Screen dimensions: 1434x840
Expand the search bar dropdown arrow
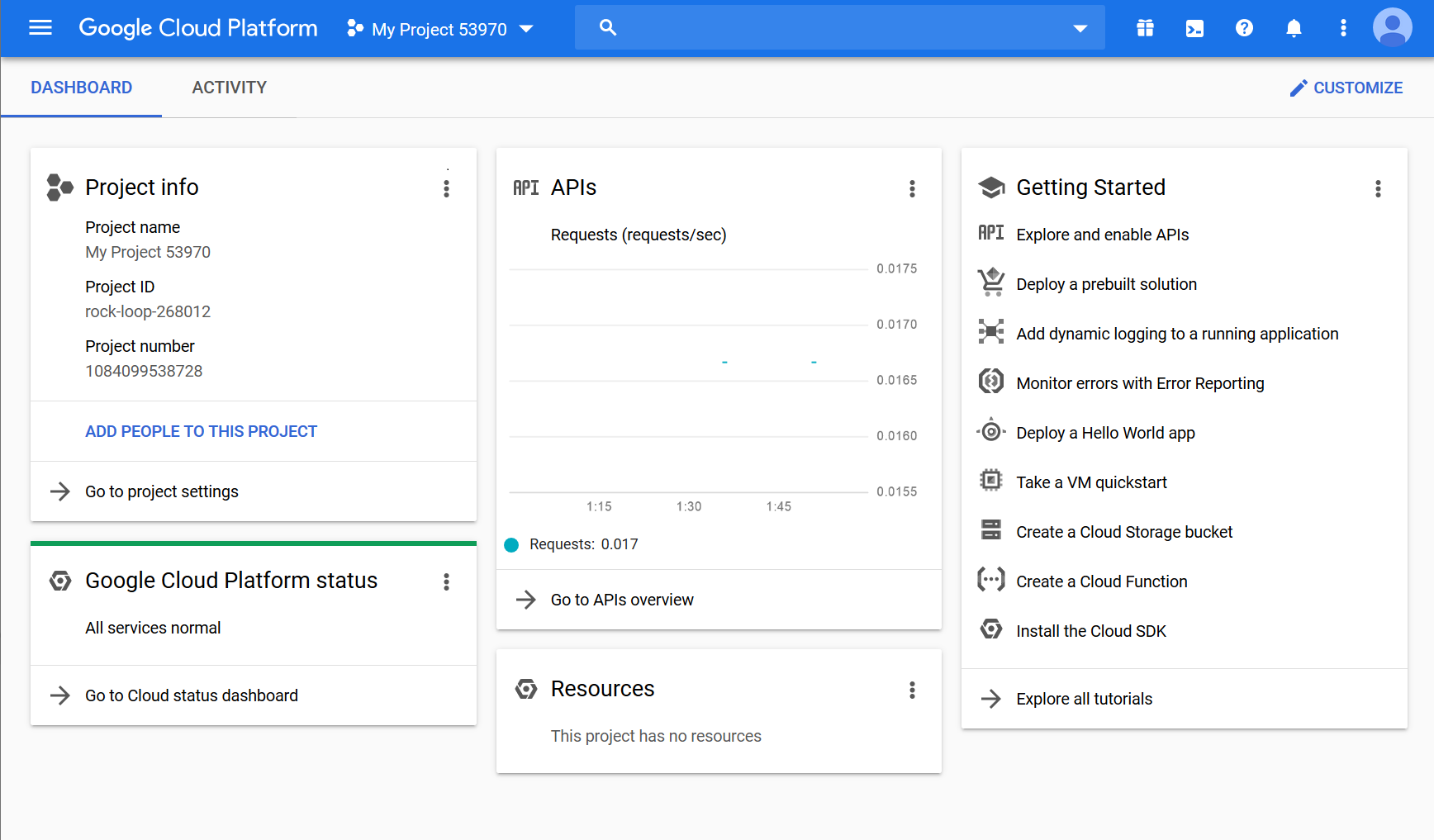point(1080,28)
